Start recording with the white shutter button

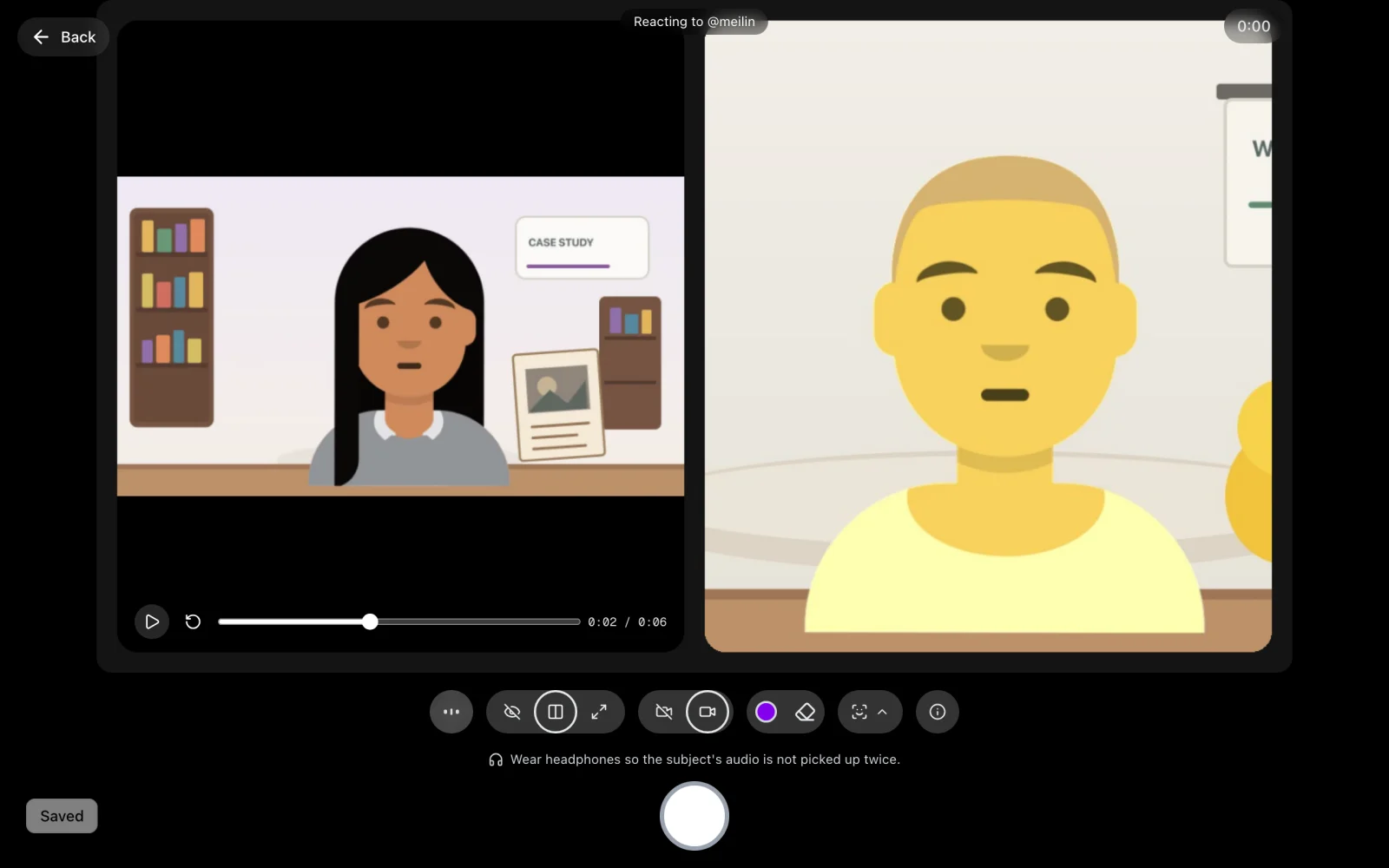tap(694, 816)
